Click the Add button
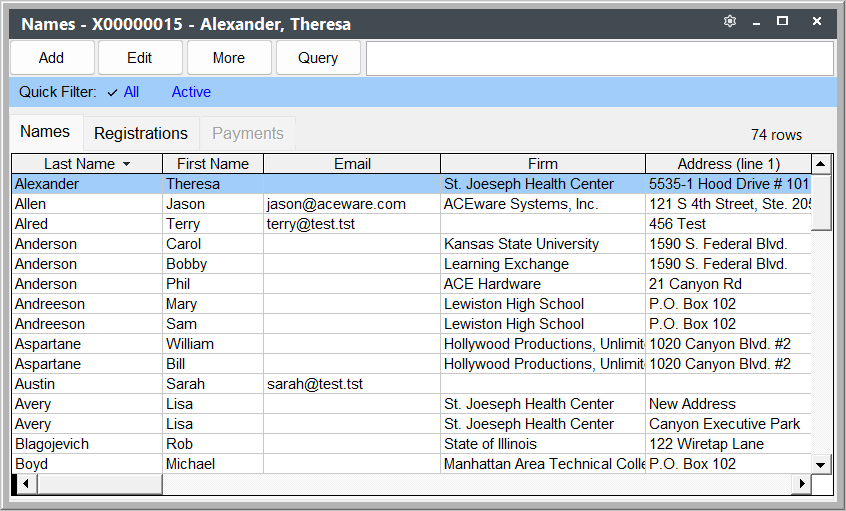This screenshot has width=846, height=511. (52, 58)
